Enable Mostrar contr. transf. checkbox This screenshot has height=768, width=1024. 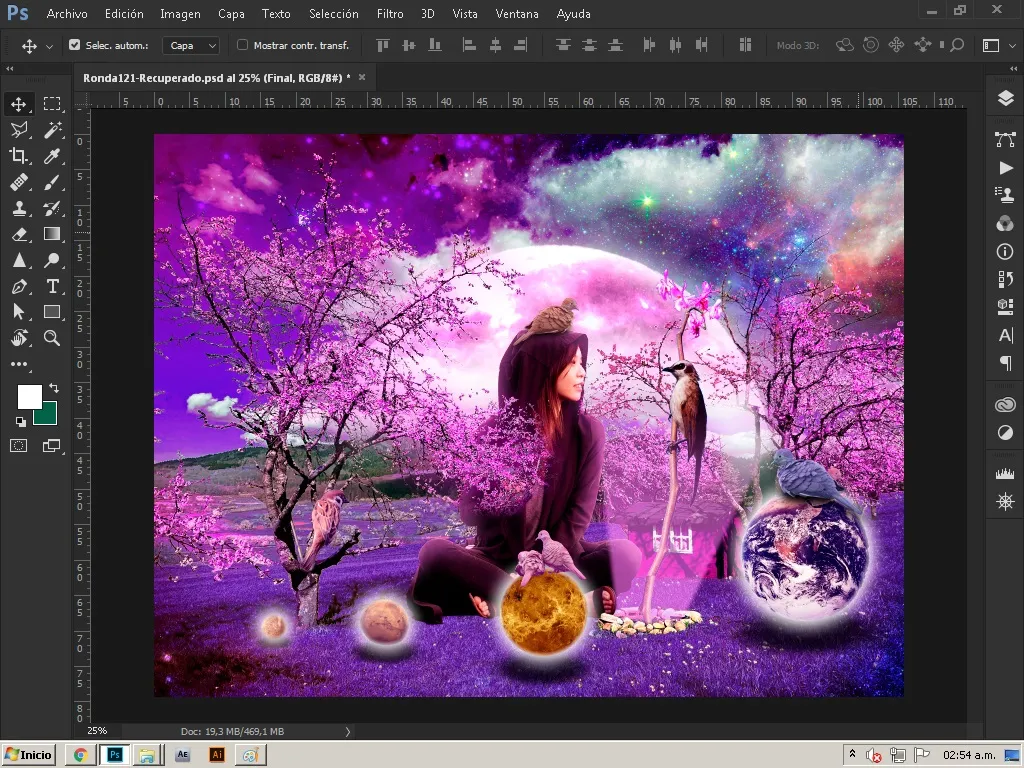[242, 45]
